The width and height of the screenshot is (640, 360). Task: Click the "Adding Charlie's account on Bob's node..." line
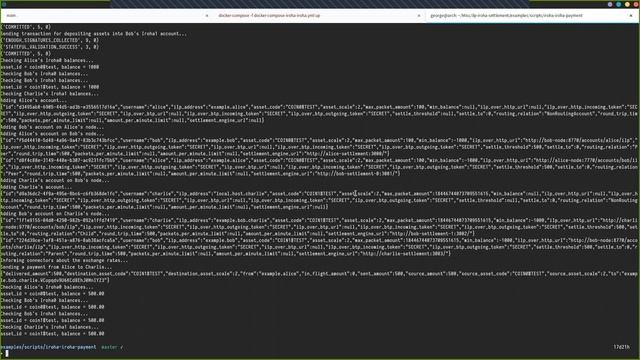[x=55, y=180]
